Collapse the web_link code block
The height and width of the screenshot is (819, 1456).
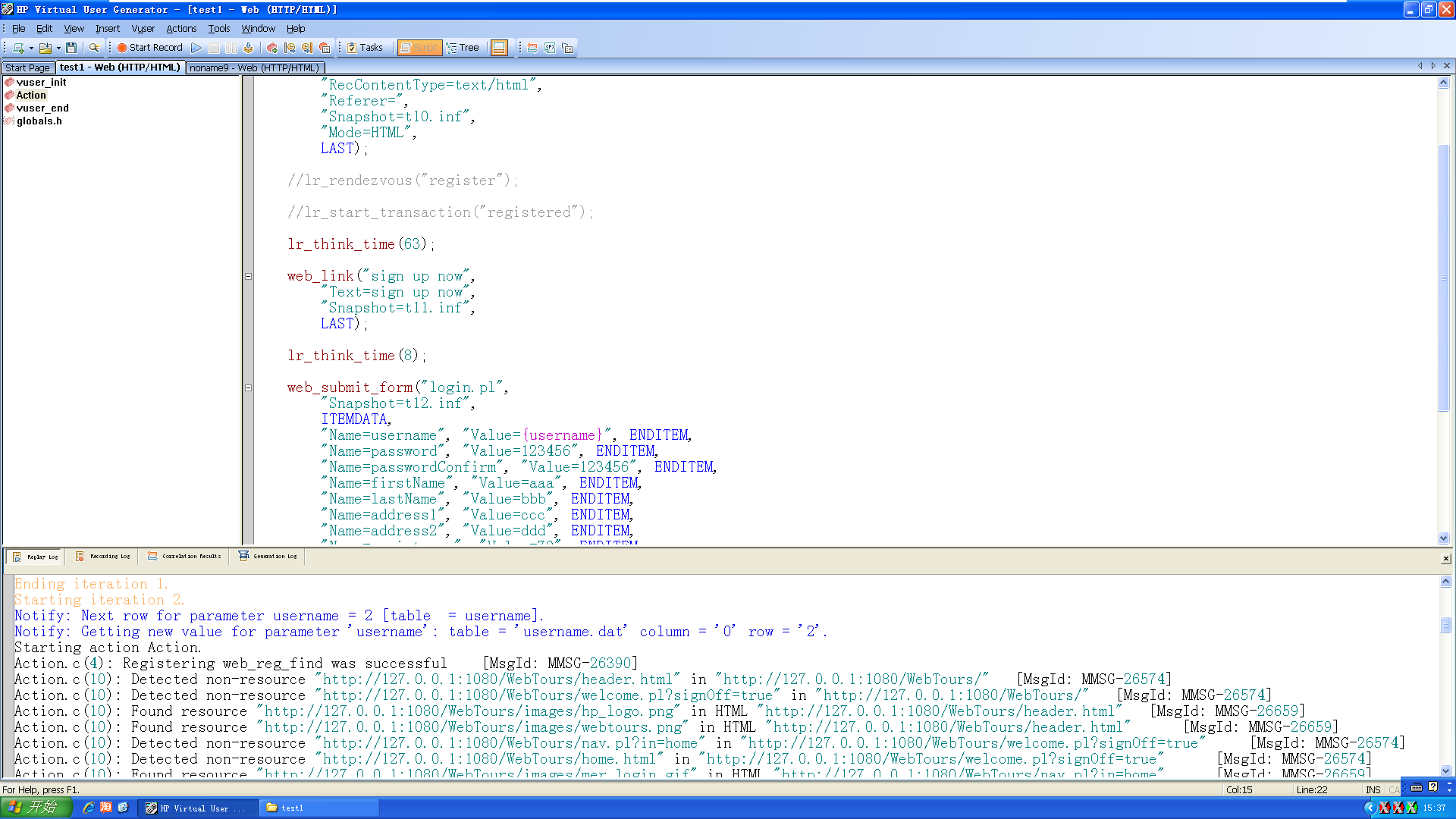pyautogui.click(x=248, y=277)
